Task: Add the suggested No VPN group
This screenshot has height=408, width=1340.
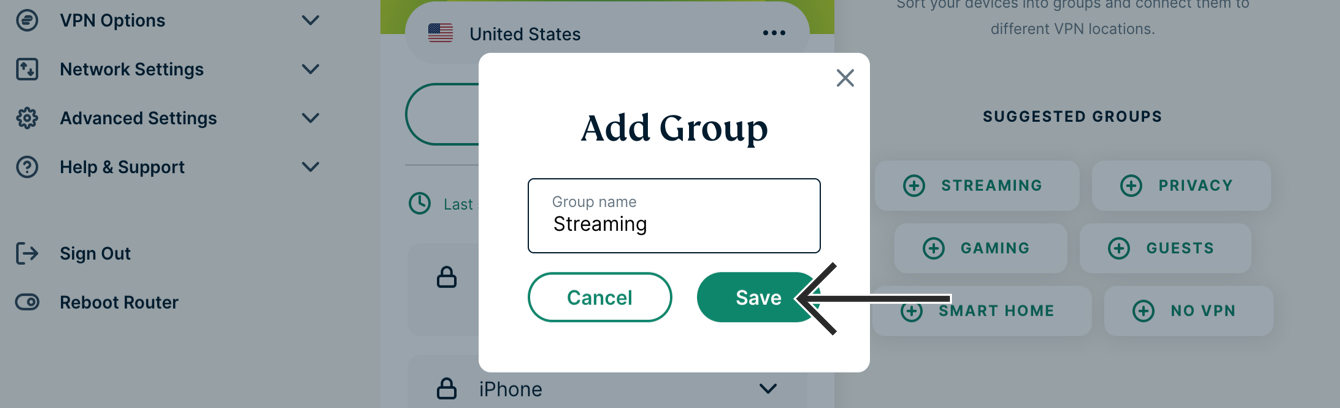Action: (1188, 311)
